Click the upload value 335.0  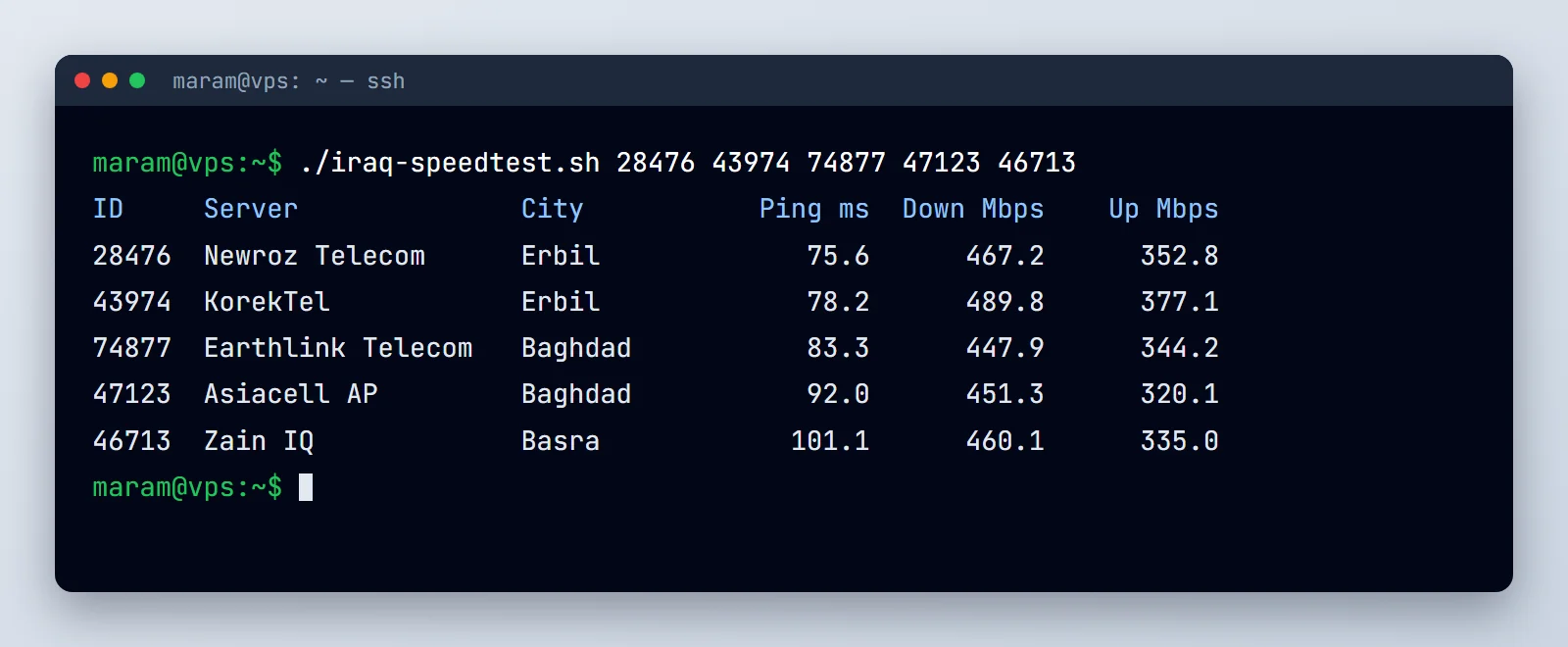pyautogui.click(x=1180, y=441)
